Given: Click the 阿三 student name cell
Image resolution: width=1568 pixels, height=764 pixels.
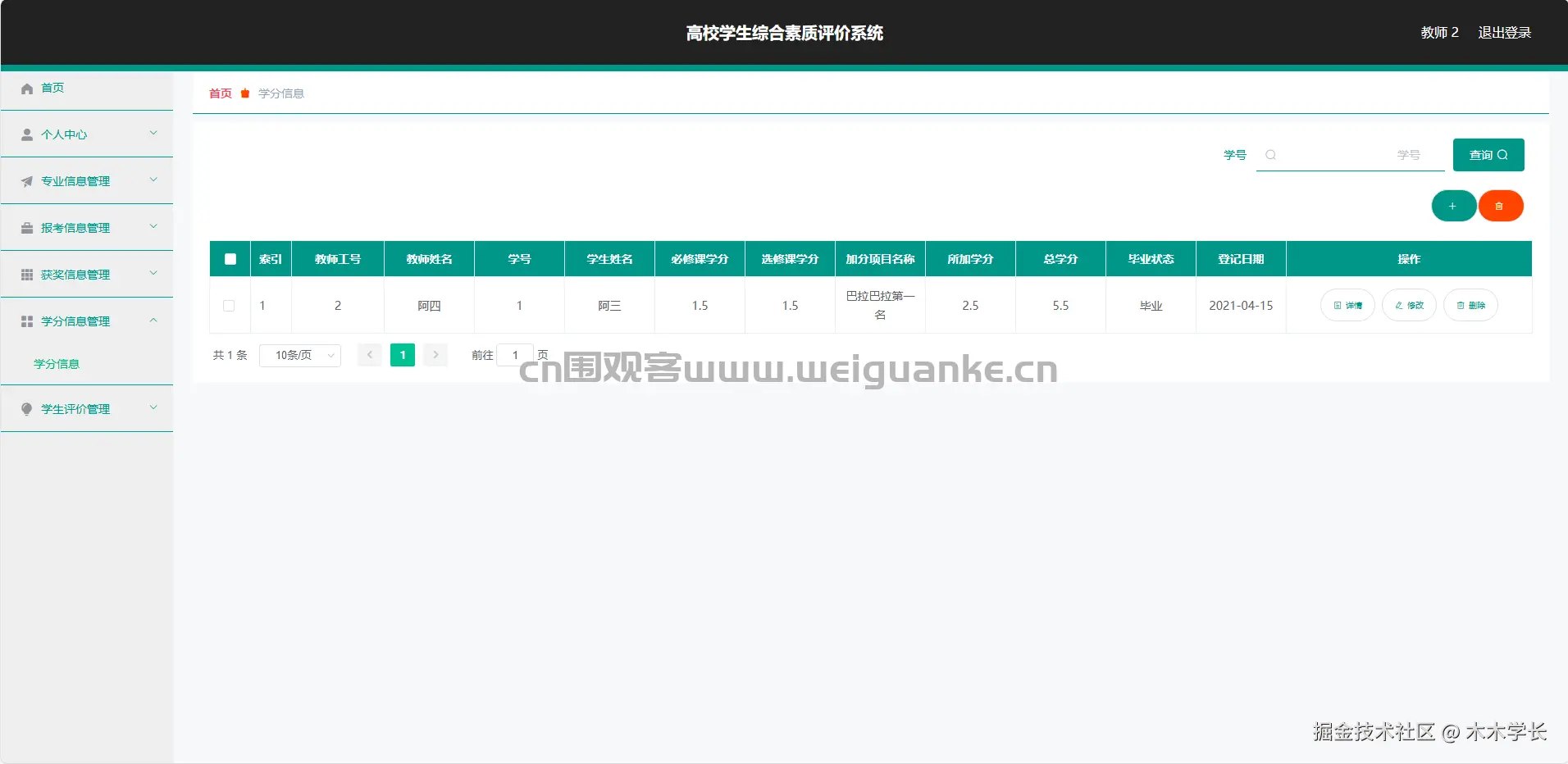Looking at the screenshot, I should click(609, 306).
